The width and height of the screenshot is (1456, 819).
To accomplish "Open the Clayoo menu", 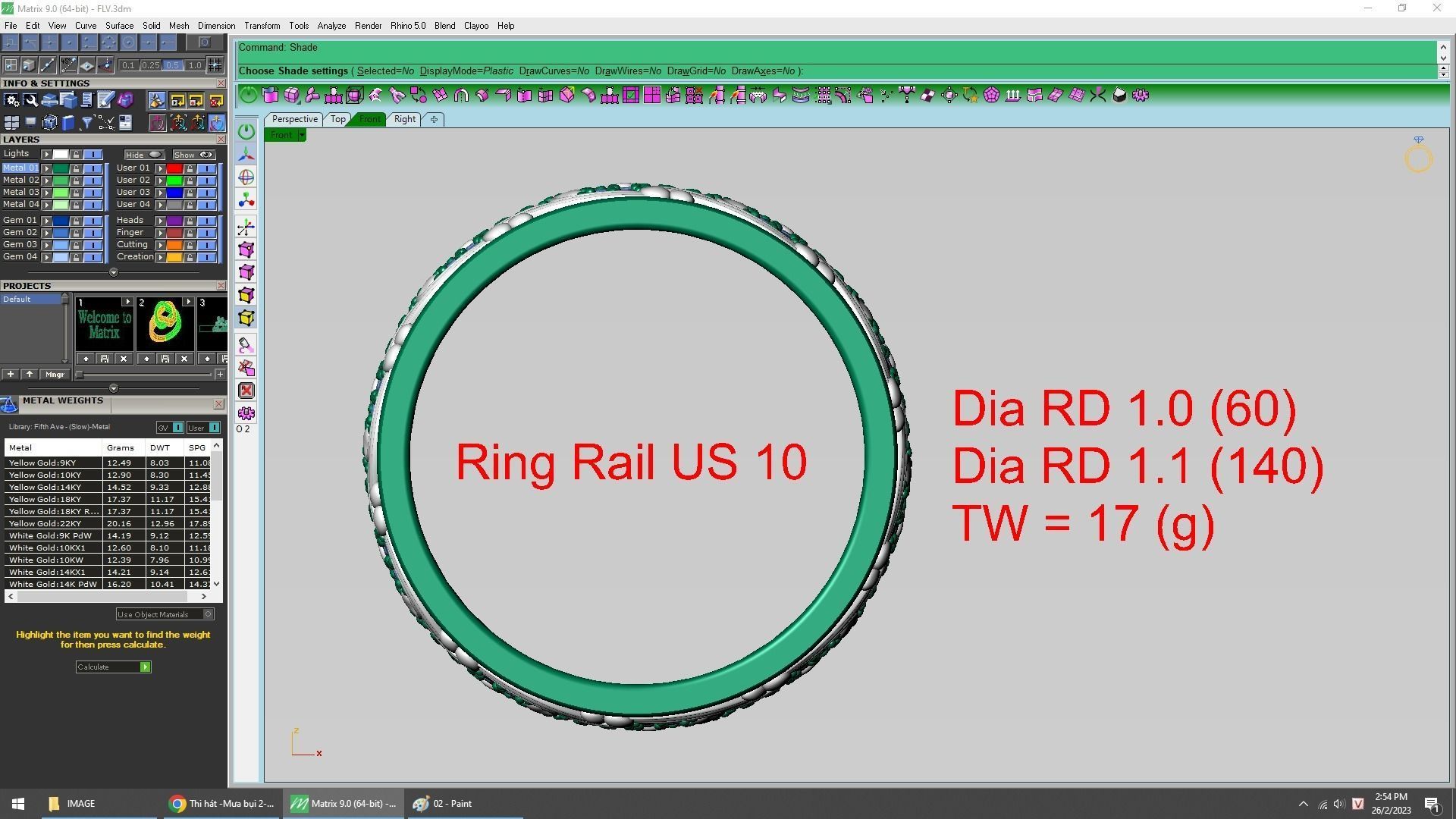I will (x=476, y=26).
